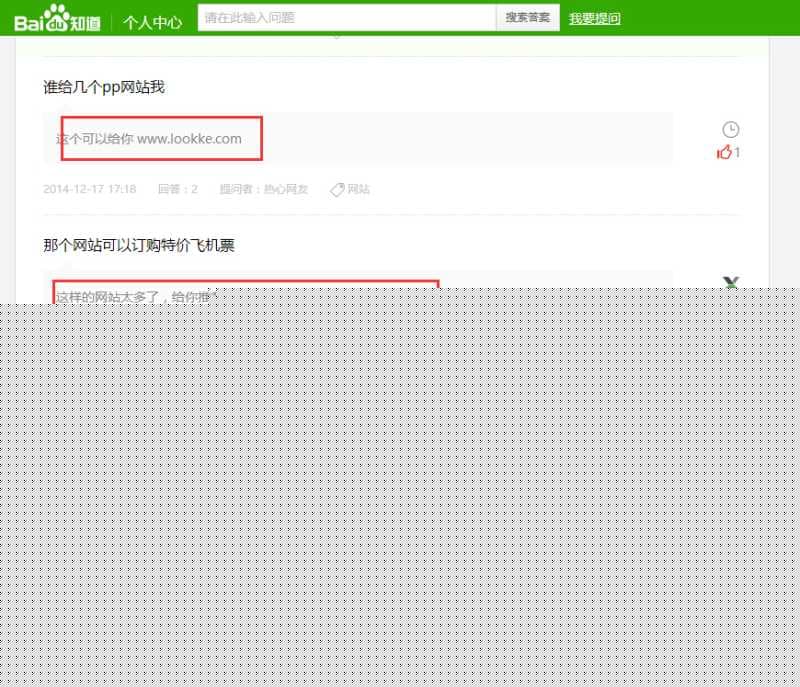
Task: Focus the 请在此输入问题 search box
Action: coord(346,18)
